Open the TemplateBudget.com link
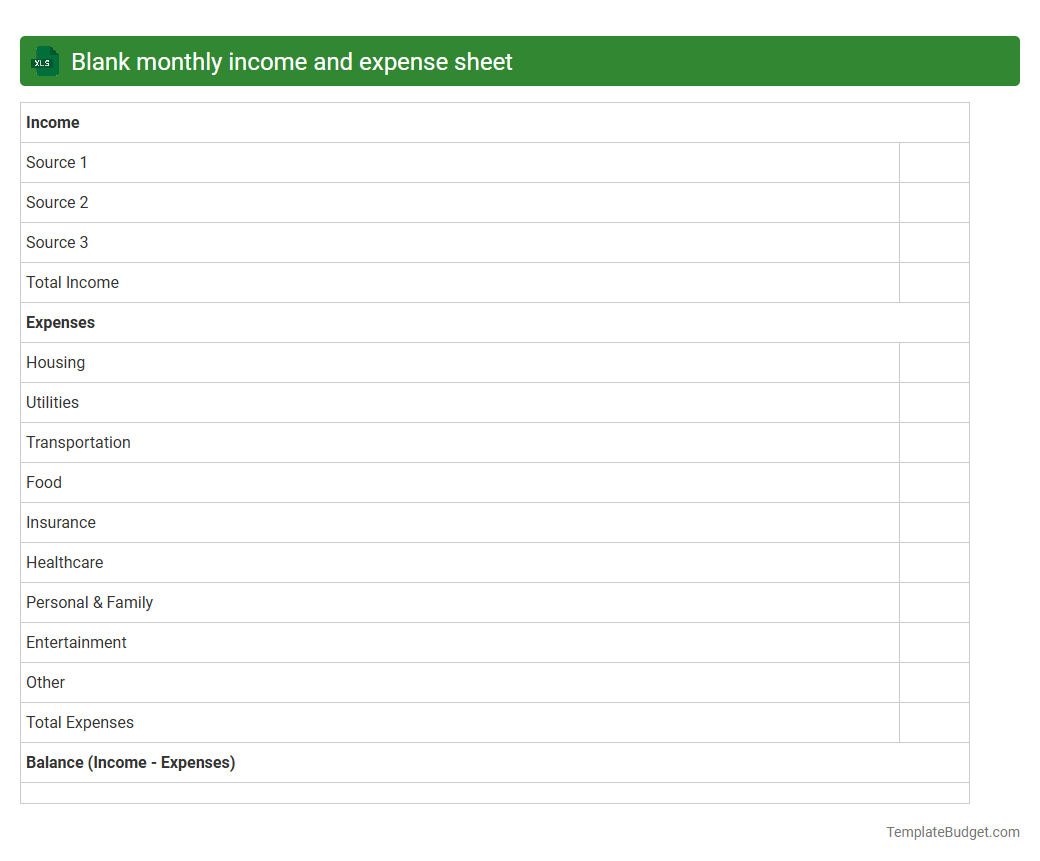Image resolution: width=1040 pixels, height=861 pixels. pyautogui.click(x=952, y=831)
